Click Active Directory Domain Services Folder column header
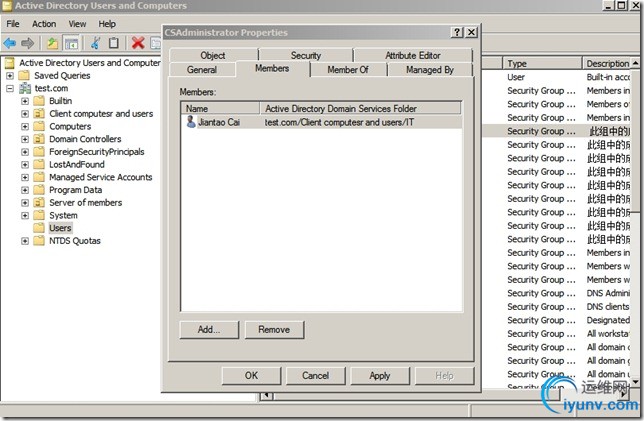 [x=361, y=108]
